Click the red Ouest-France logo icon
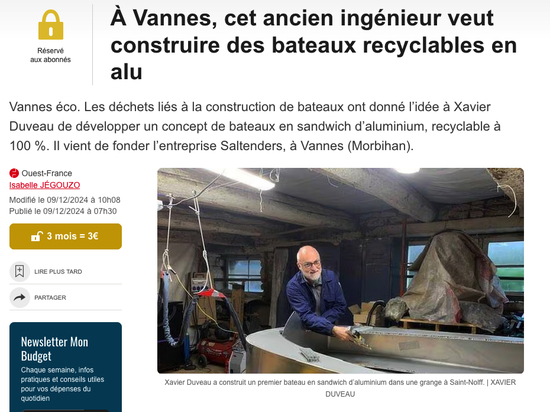 [14, 173]
